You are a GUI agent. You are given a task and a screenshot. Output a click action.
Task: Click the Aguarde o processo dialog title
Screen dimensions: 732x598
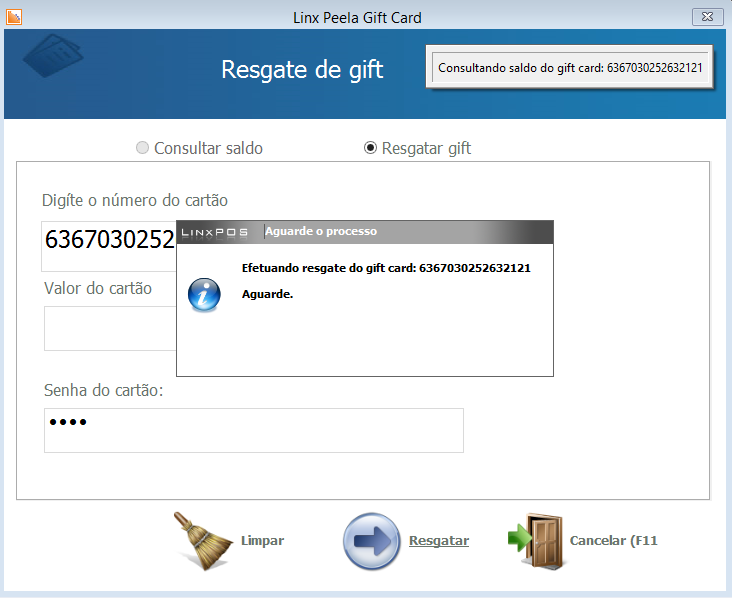pos(321,231)
